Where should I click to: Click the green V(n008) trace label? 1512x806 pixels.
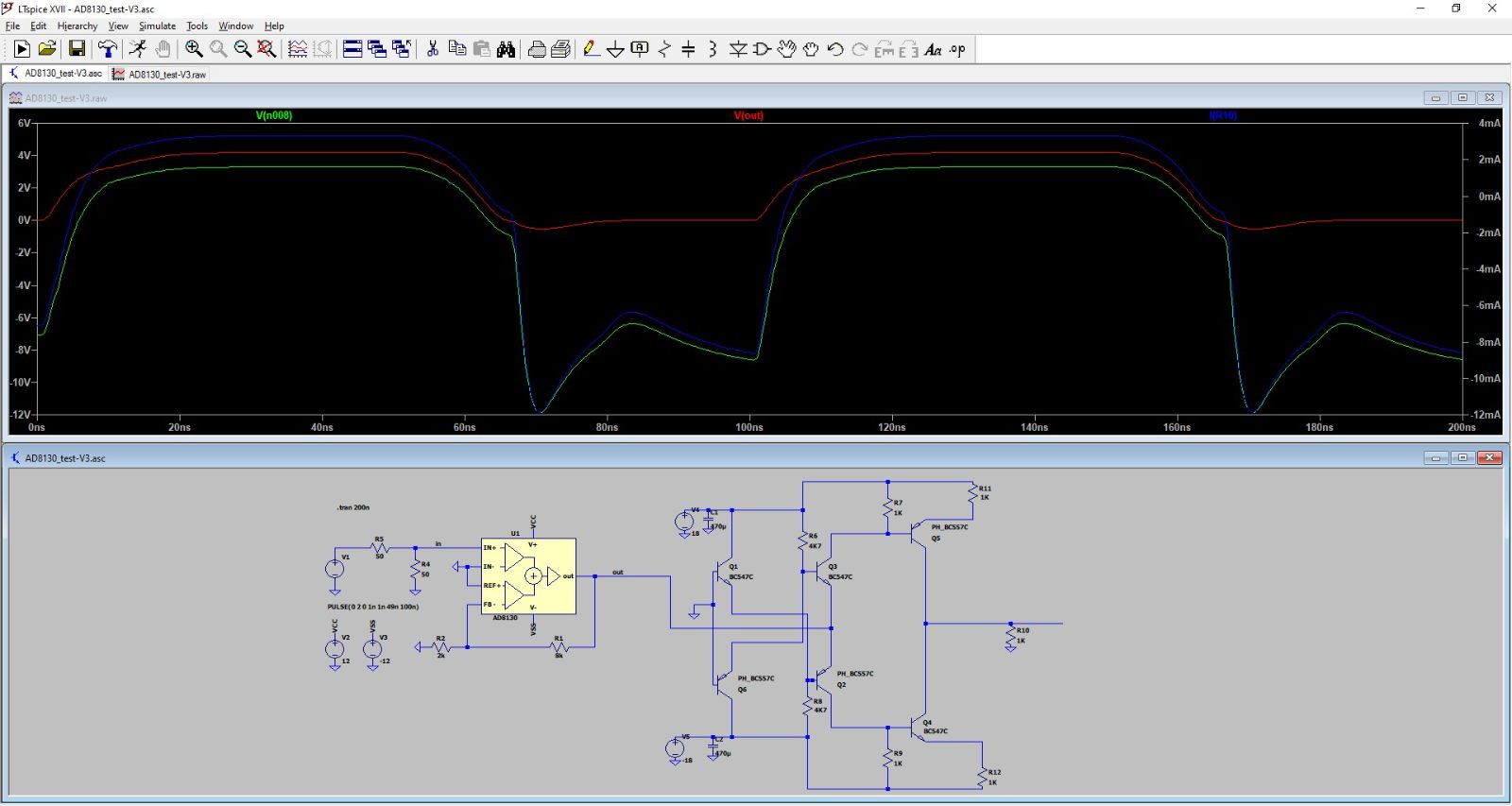[x=274, y=115]
